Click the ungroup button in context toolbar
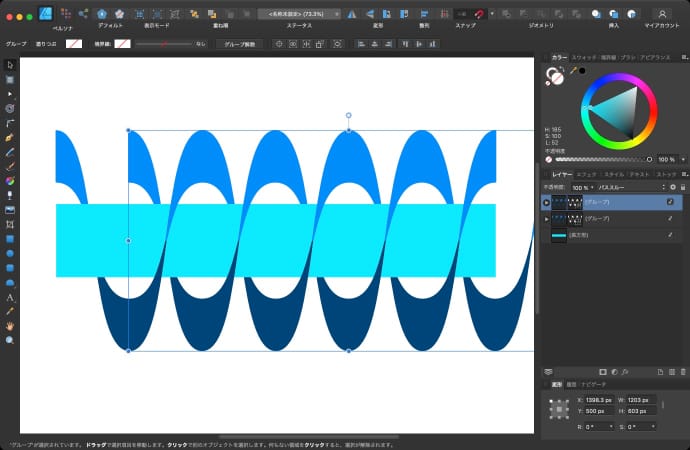 (241, 44)
